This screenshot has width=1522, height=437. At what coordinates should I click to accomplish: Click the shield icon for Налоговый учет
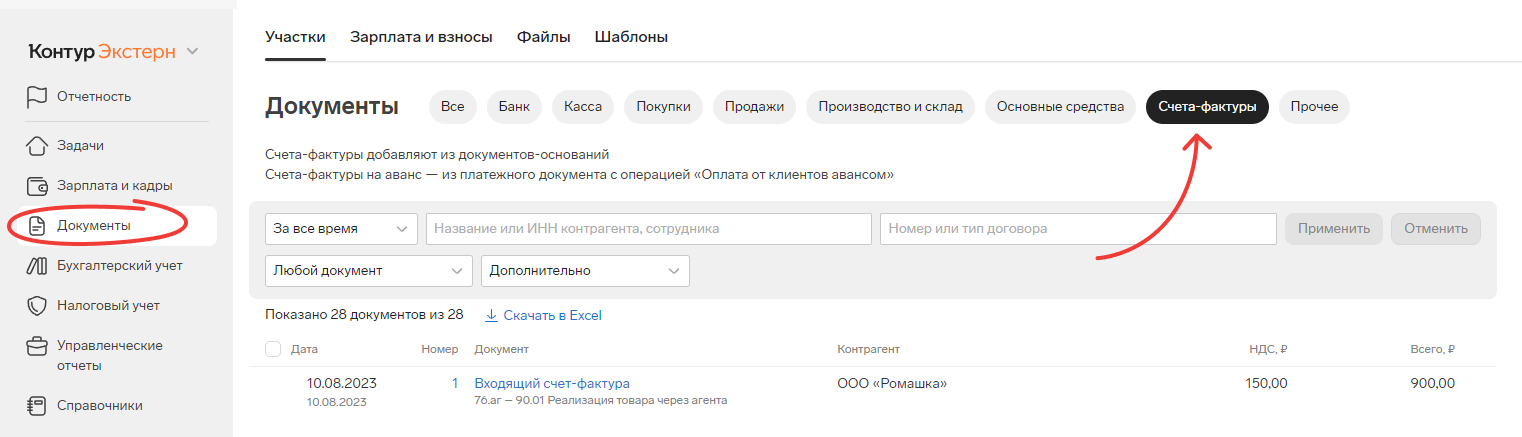tap(37, 306)
